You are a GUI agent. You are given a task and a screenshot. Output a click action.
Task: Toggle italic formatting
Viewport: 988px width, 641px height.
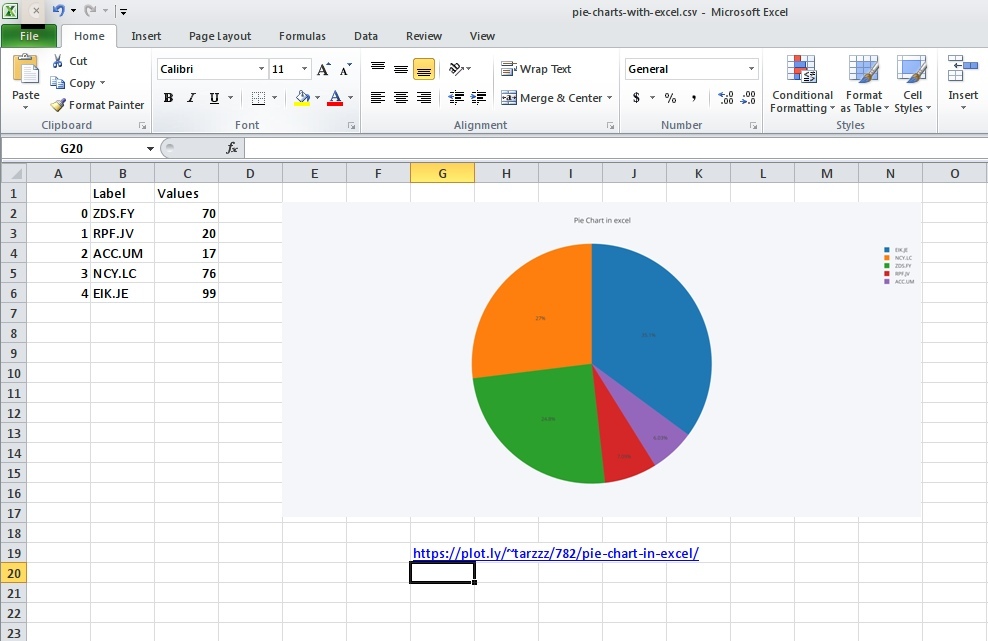point(191,98)
